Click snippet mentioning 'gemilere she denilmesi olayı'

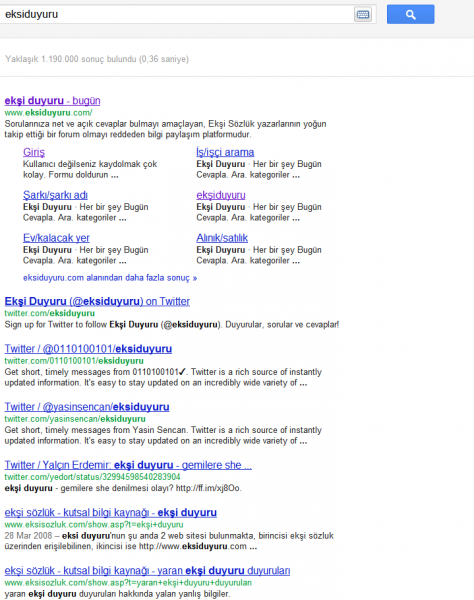point(123,488)
